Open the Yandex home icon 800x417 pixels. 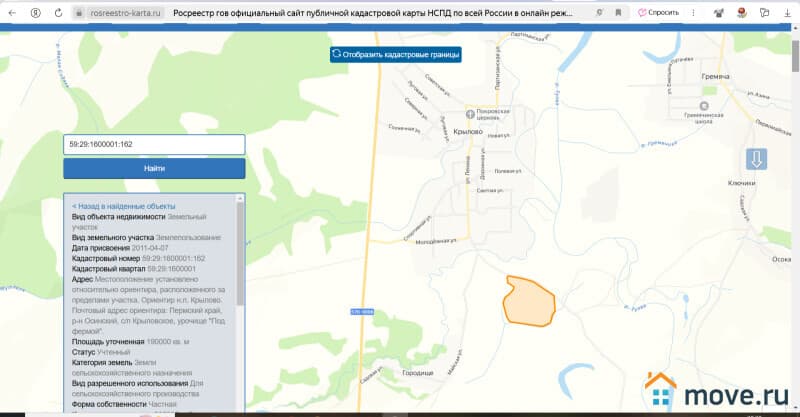coord(35,13)
